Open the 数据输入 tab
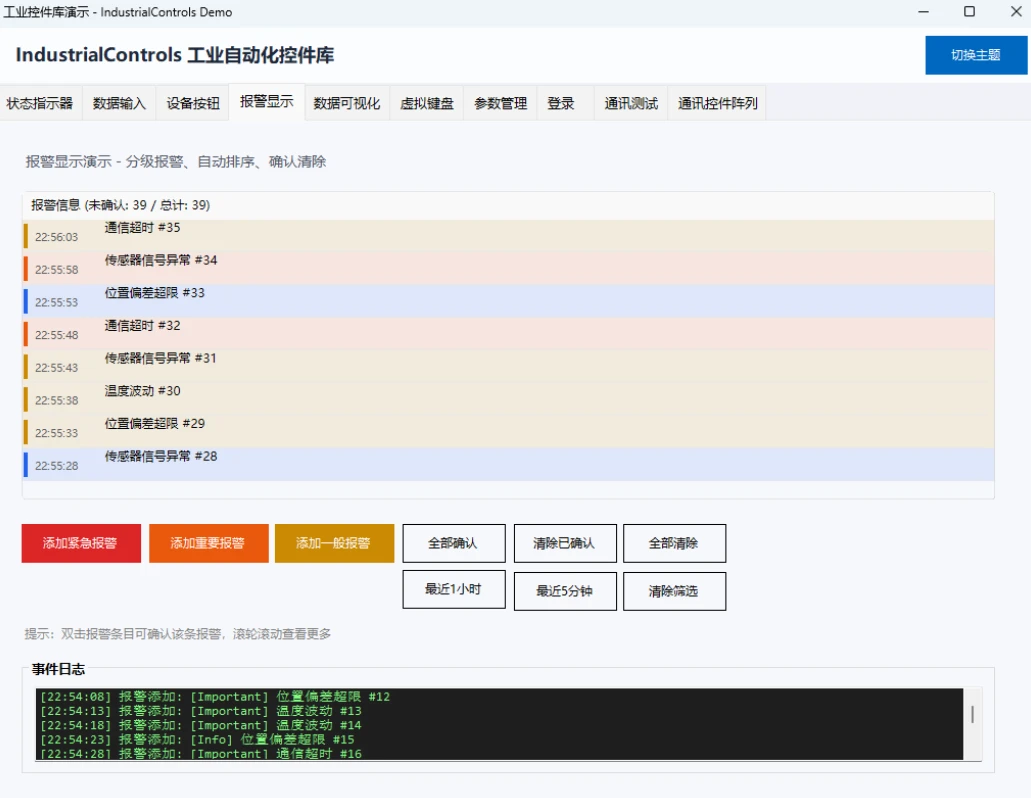This screenshot has width=1031, height=798. 119,103
